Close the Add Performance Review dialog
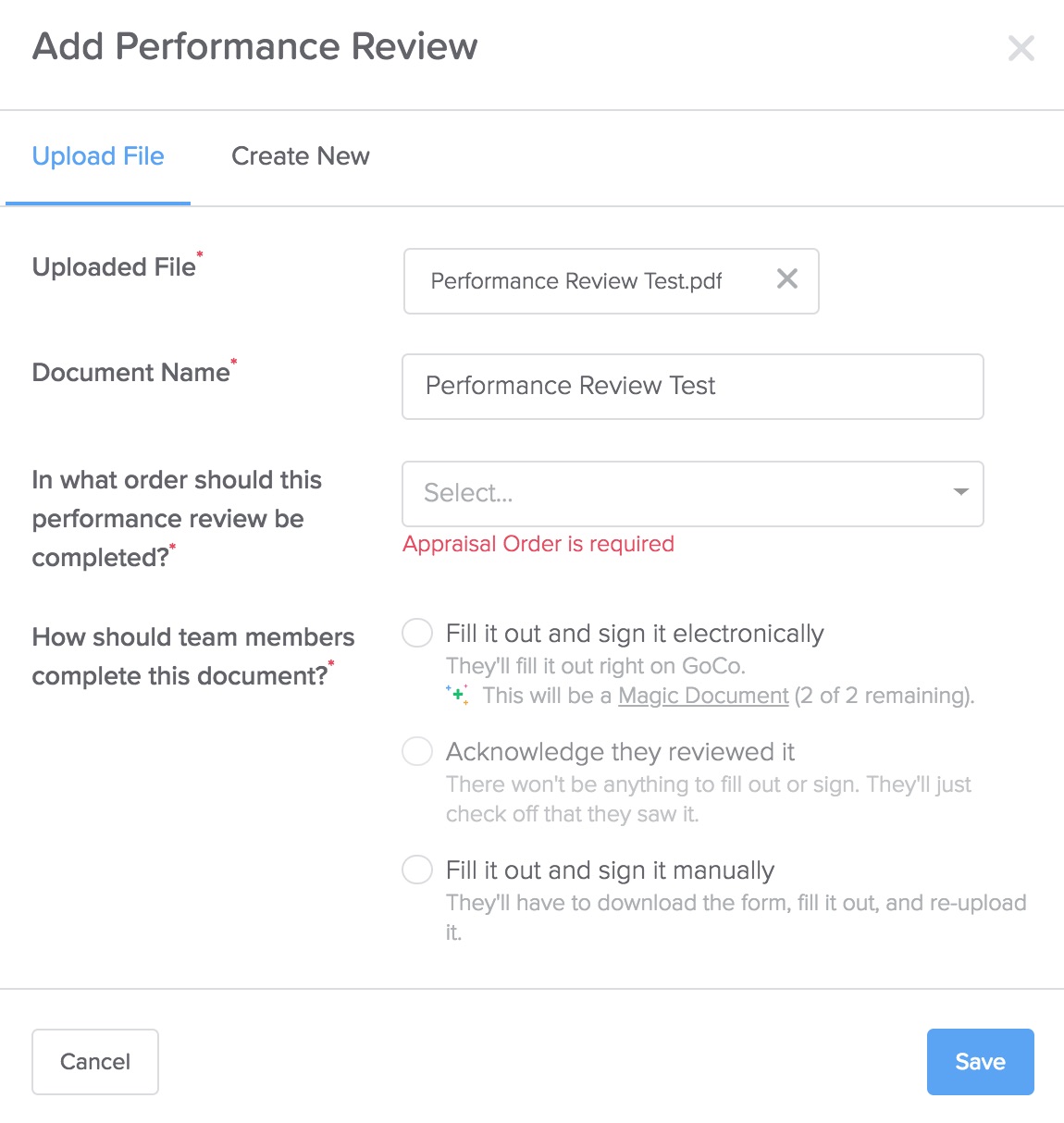Viewport: 1064px width, 1123px height. point(1021,48)
